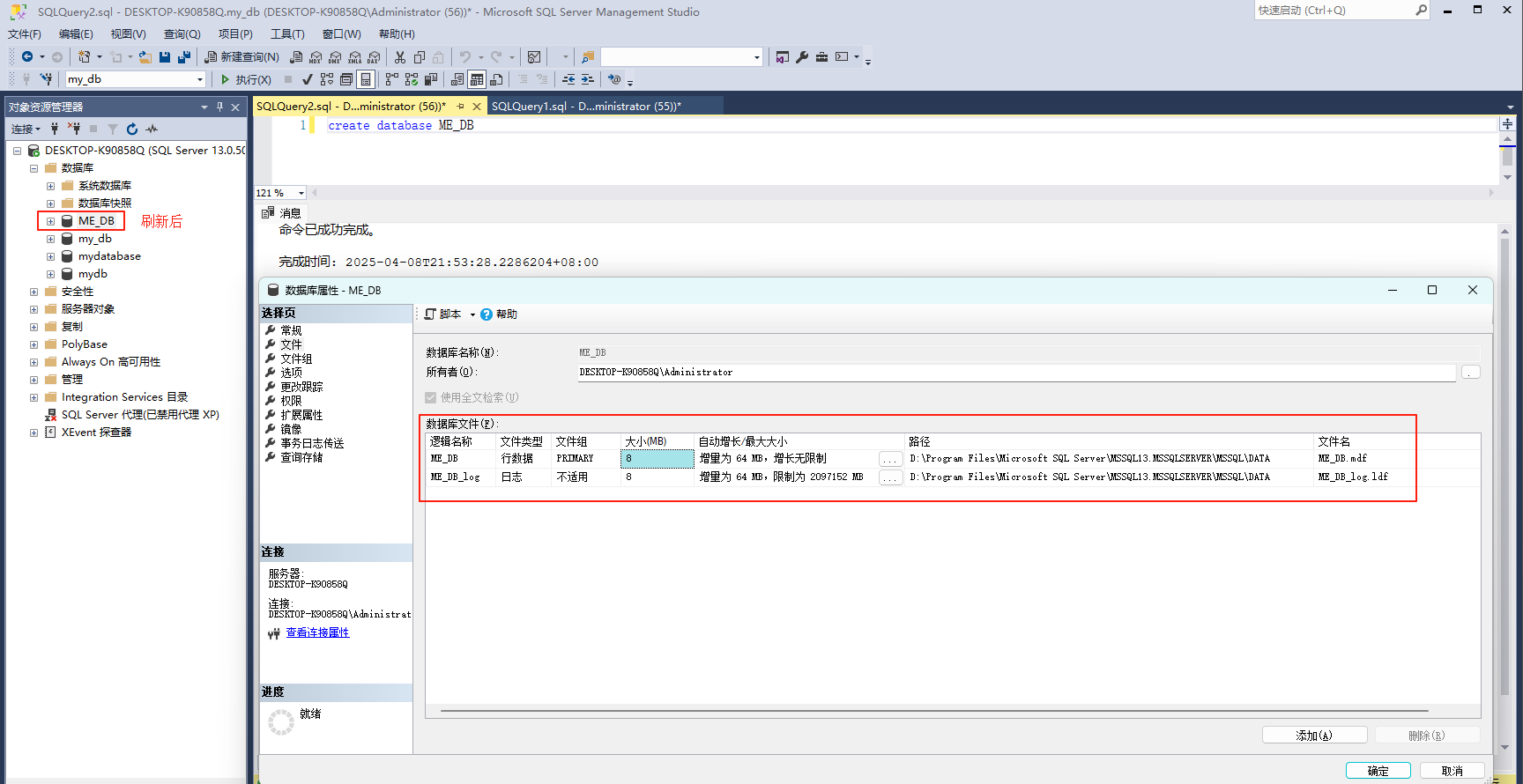Screen dimensions: 1523x784
Task: Click the 取消 button
Action: pyautogui.click(x=1452, y=771)
